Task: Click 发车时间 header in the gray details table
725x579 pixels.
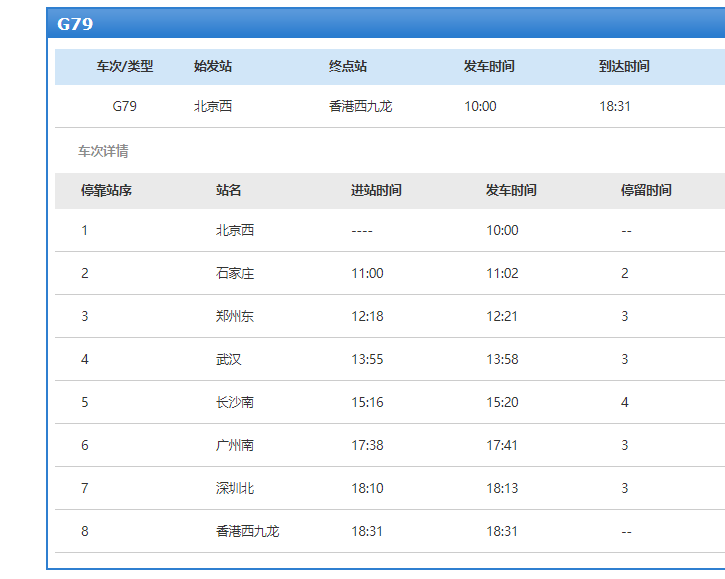Action: (x=511, y=190)
